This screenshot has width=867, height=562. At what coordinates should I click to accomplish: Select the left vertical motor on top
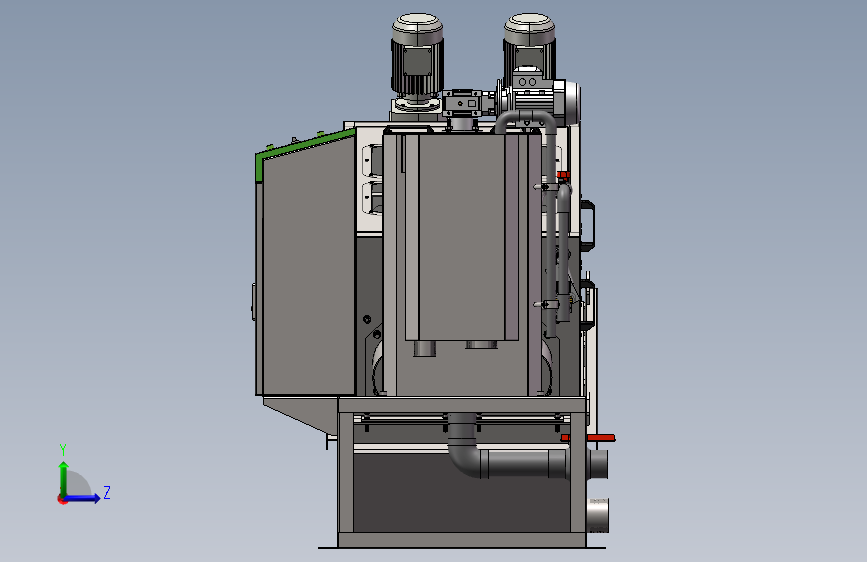[417, 61]
